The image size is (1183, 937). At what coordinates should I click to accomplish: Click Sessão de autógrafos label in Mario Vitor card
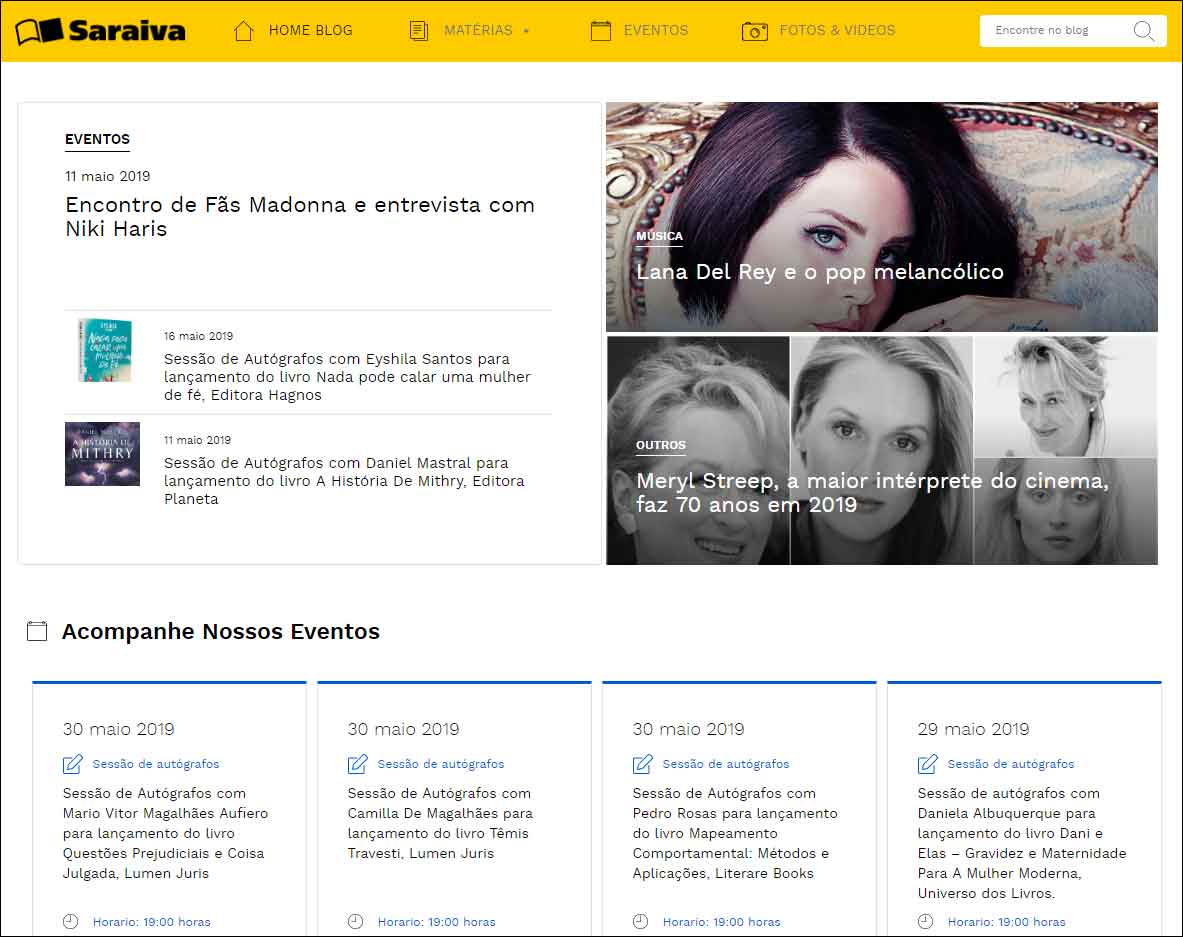click(155, 763)
